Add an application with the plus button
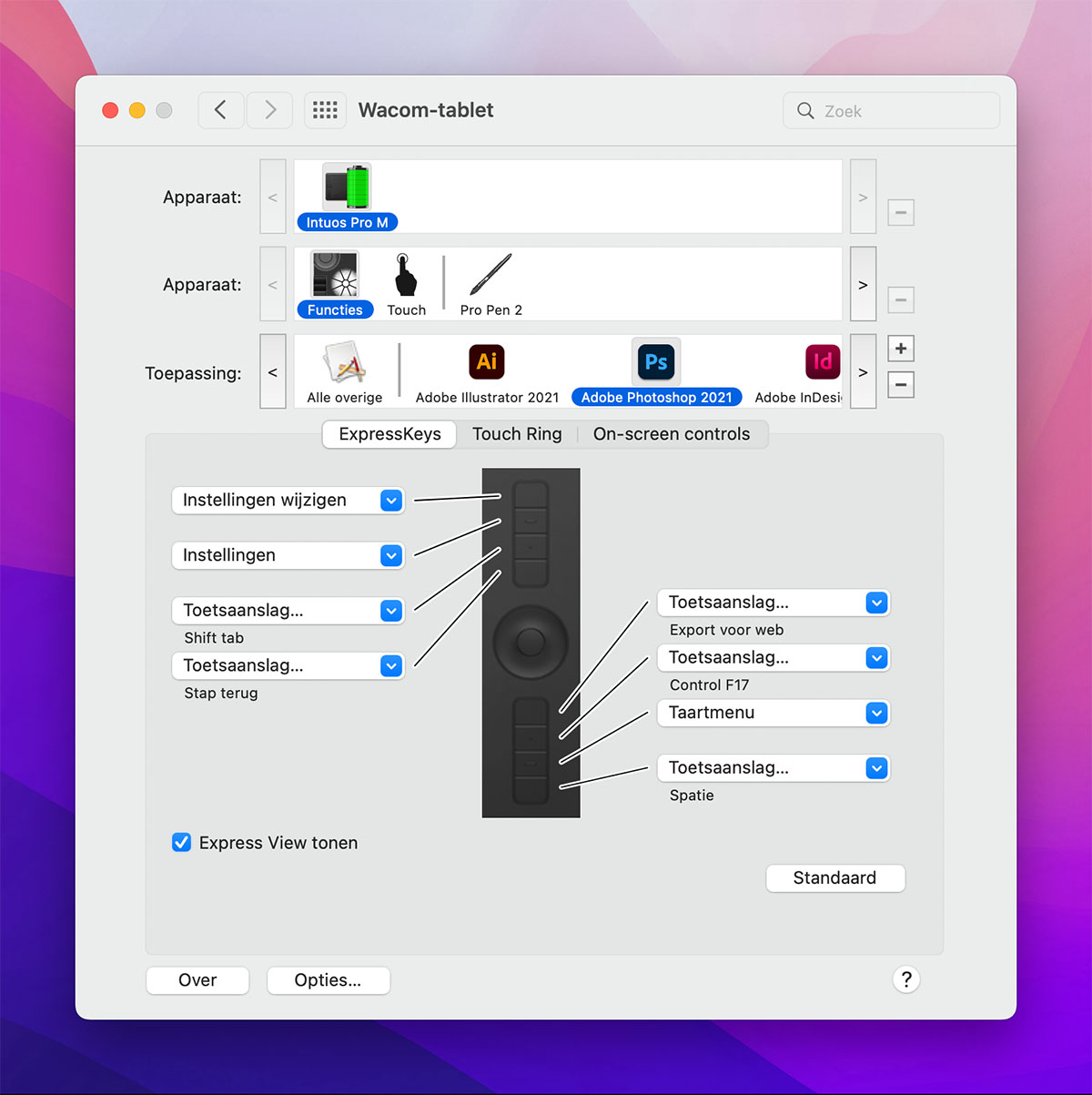The width and height of the screenshot is (1092, 1095). point(900,349)
